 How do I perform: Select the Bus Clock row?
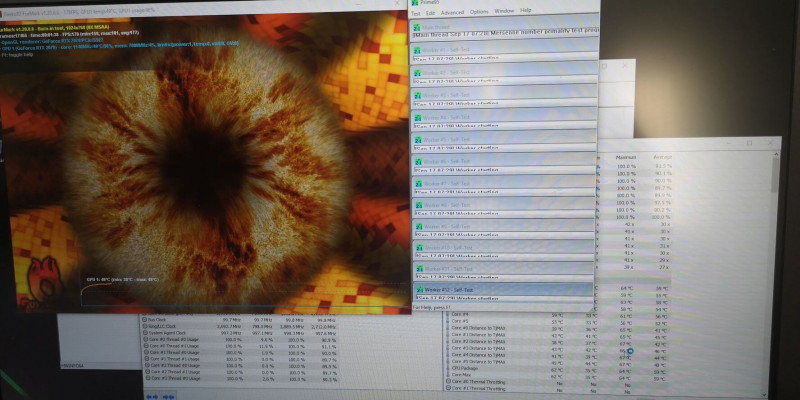coord(240,320)
